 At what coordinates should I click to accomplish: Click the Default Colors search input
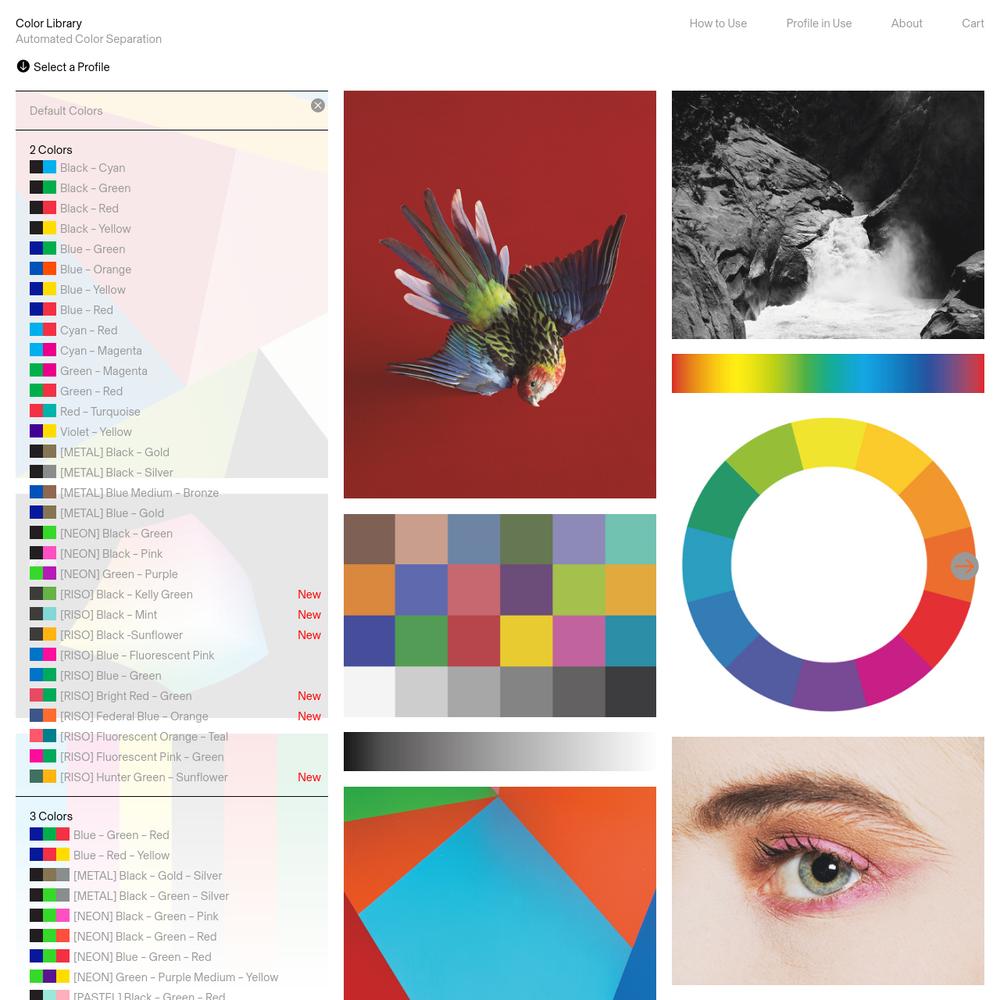coord(163,111)
